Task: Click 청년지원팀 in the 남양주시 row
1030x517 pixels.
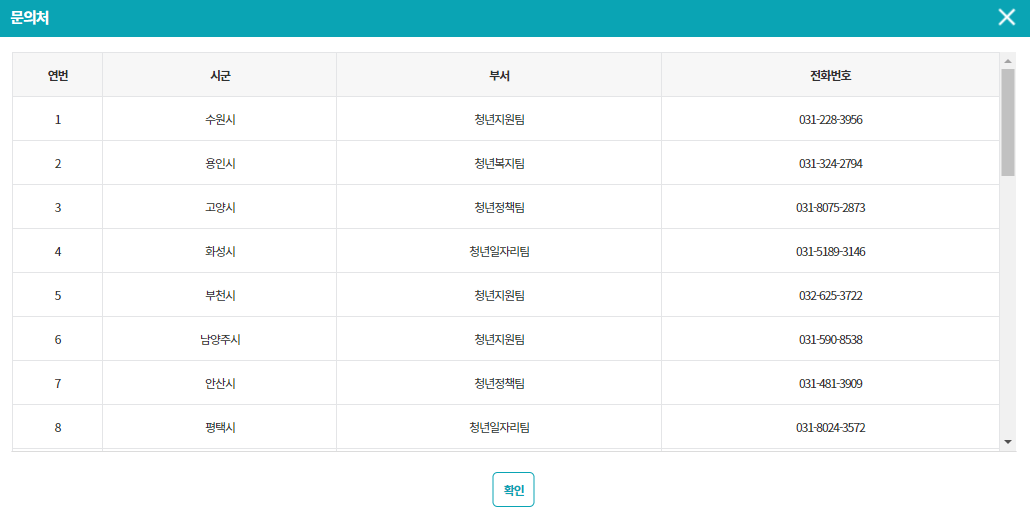Action: (499, 340)
